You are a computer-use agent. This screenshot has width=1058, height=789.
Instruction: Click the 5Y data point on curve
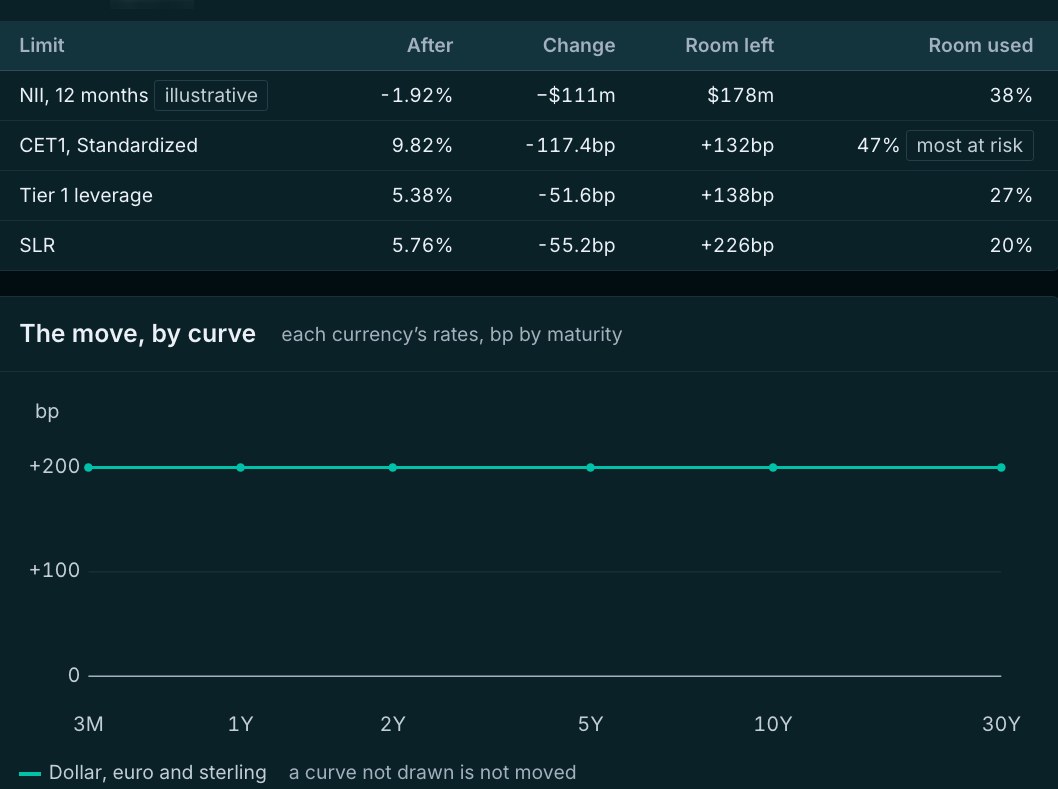[590, 467]
